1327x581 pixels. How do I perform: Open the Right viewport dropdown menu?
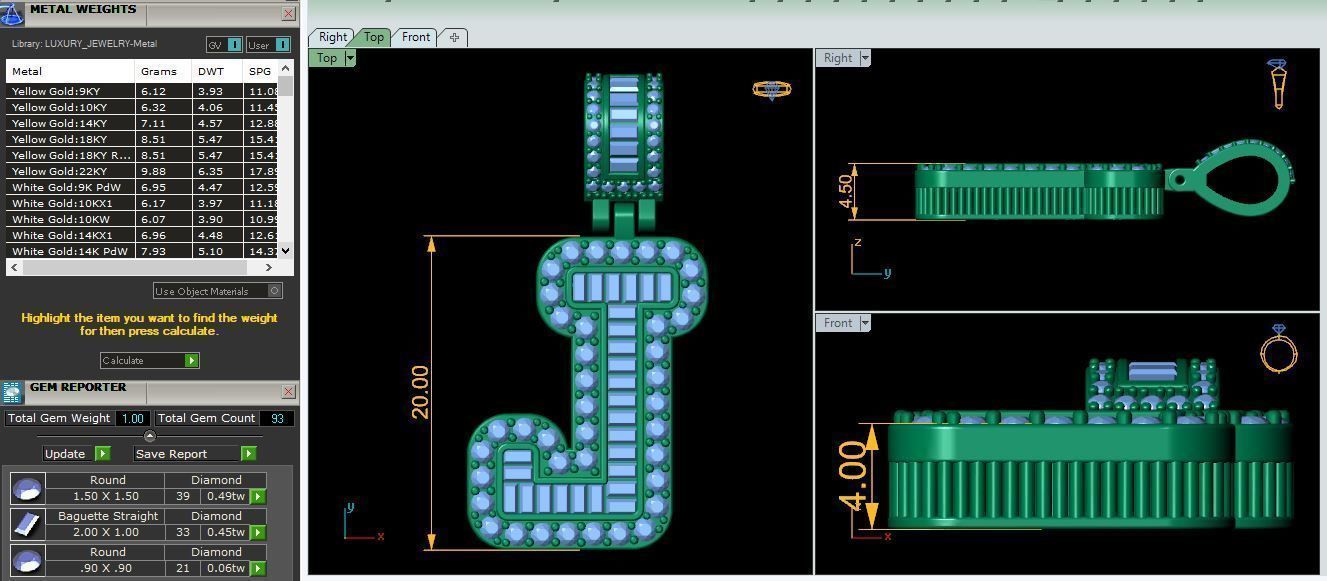[x=865, y=58]
